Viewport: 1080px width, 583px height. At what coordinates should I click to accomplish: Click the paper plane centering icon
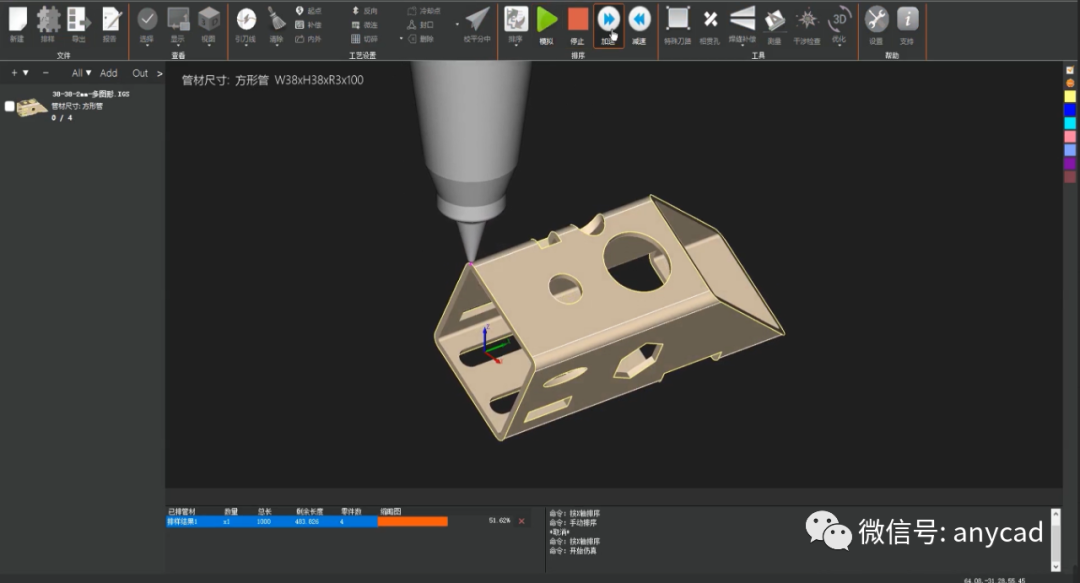pyautogui.click(x=478, y=19)
